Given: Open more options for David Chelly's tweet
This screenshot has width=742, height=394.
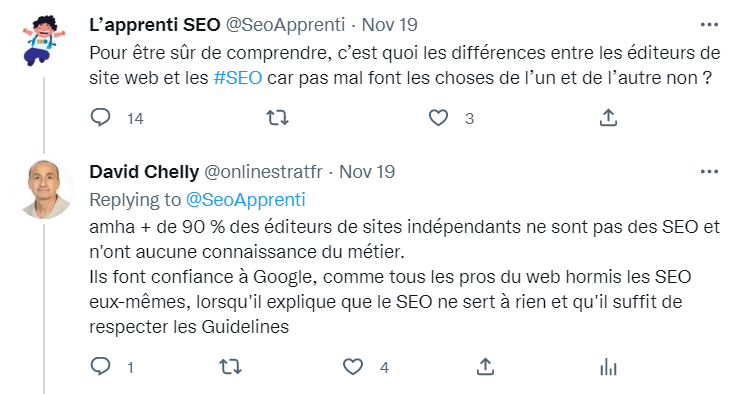Looking at the screenshot, I should coord(709,172).
